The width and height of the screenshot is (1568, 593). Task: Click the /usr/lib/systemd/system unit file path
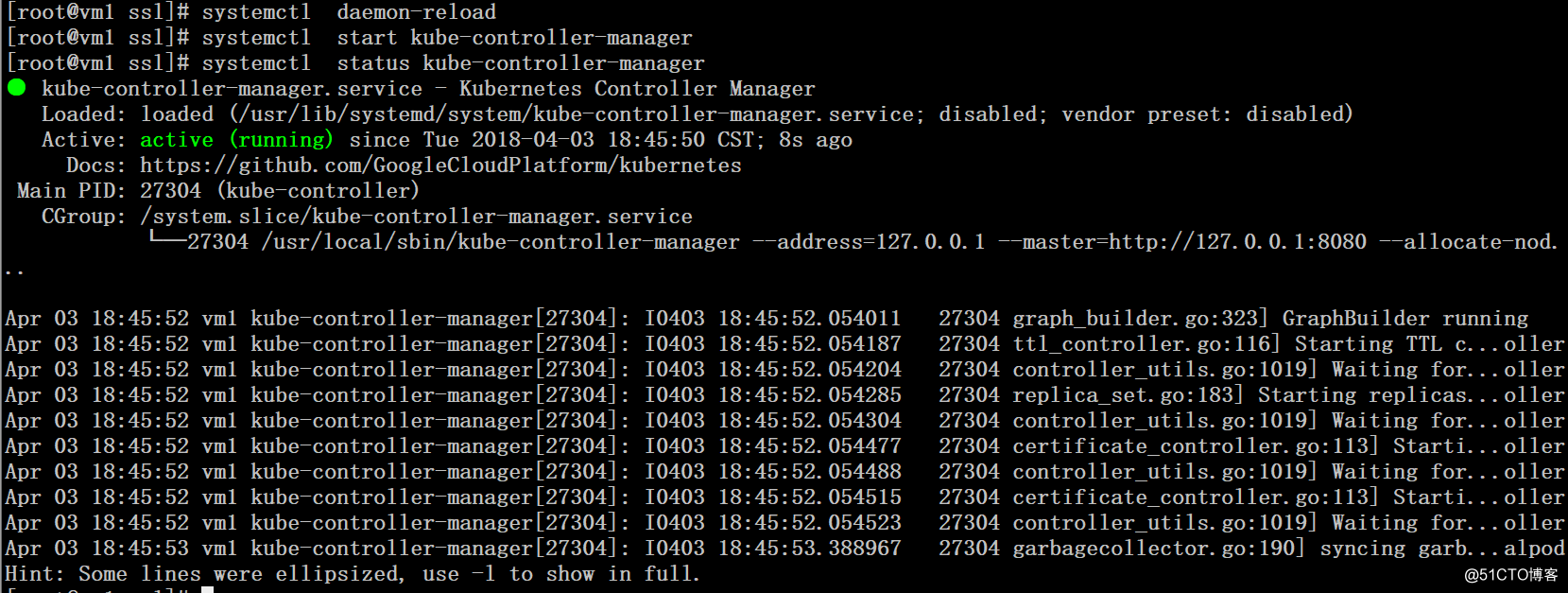tap(577, 114)
